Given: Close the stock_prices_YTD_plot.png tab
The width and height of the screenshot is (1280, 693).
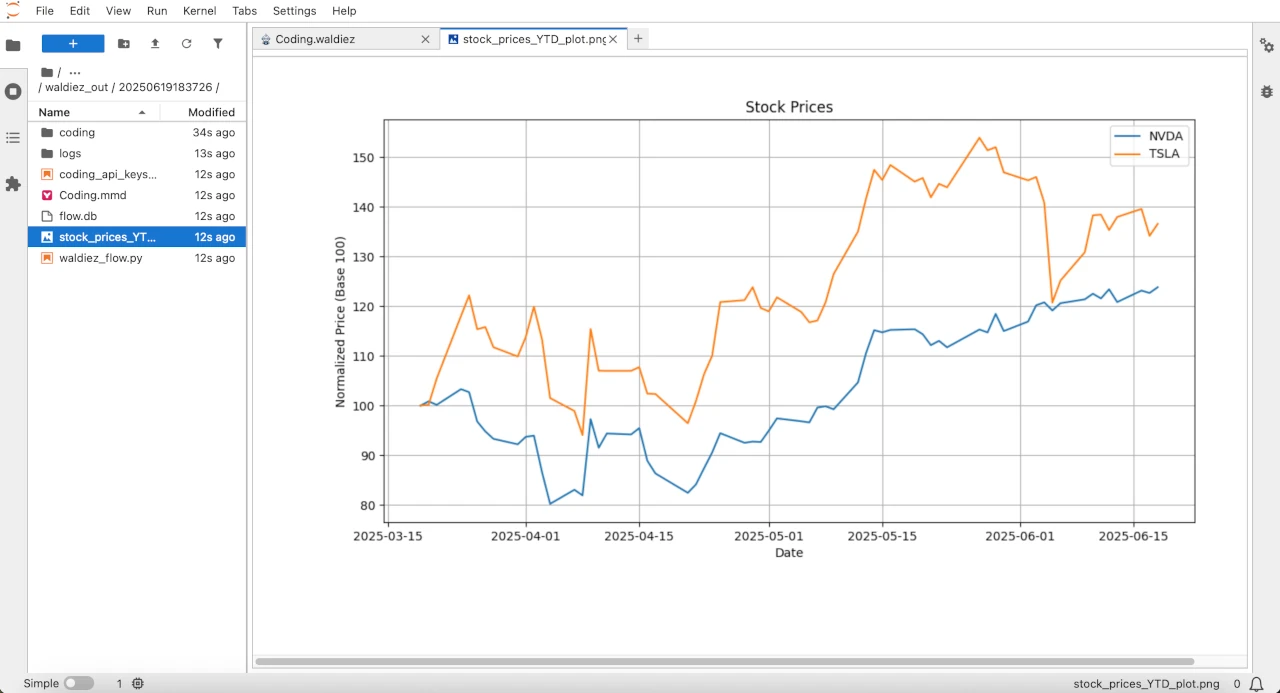Looking at the screenshot, I should (x=615, y=39).
